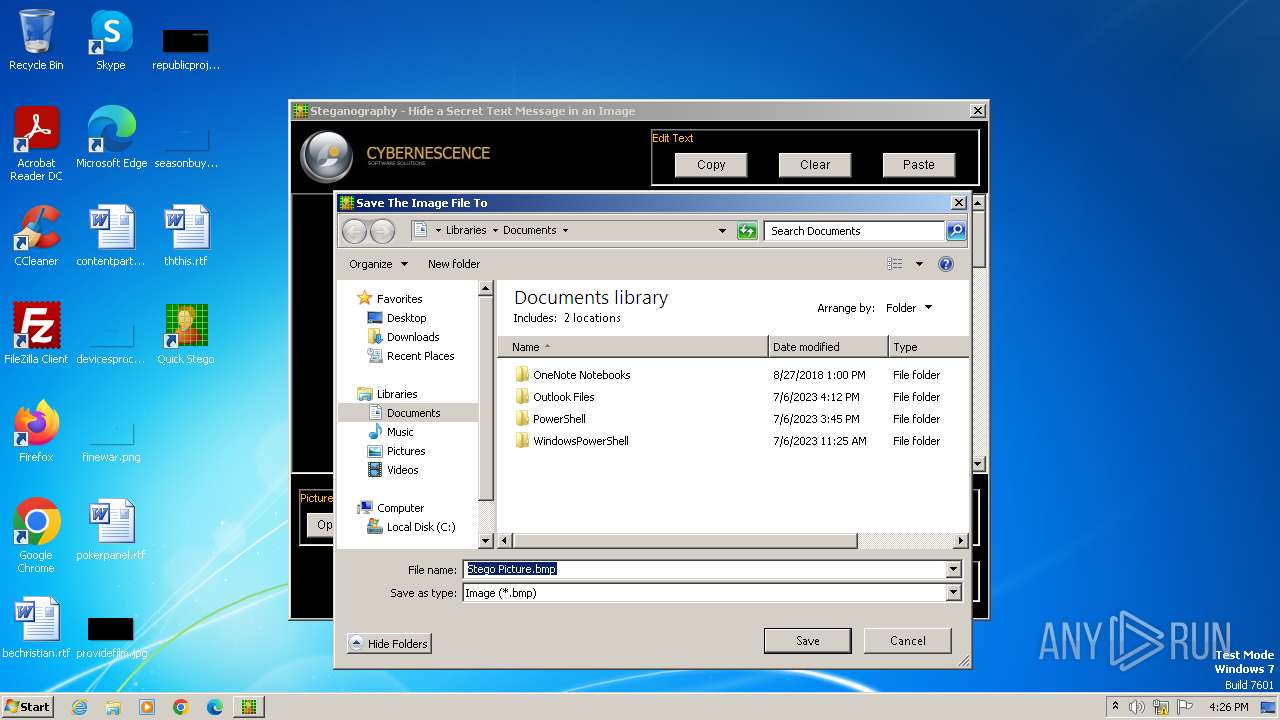The image size is (1280, 720).
Task: Launch Skype desktop shortcut
Action: pos(110,40)
